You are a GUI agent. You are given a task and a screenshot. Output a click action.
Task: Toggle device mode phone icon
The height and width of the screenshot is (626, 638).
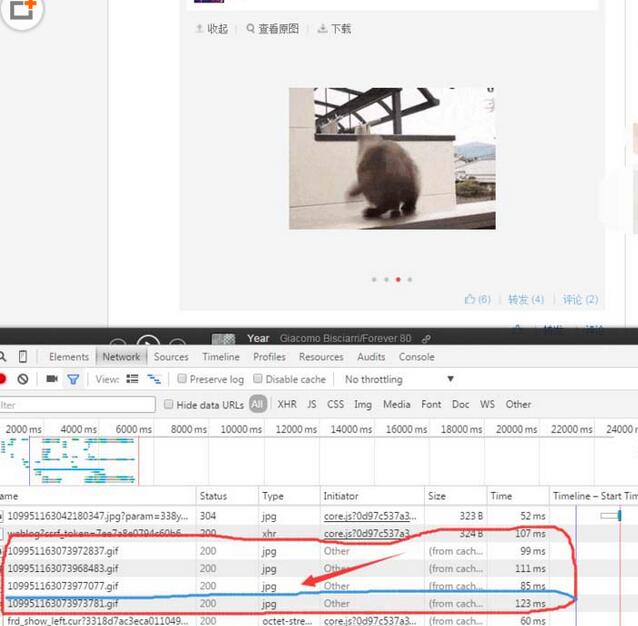click(x=23, y=357)
